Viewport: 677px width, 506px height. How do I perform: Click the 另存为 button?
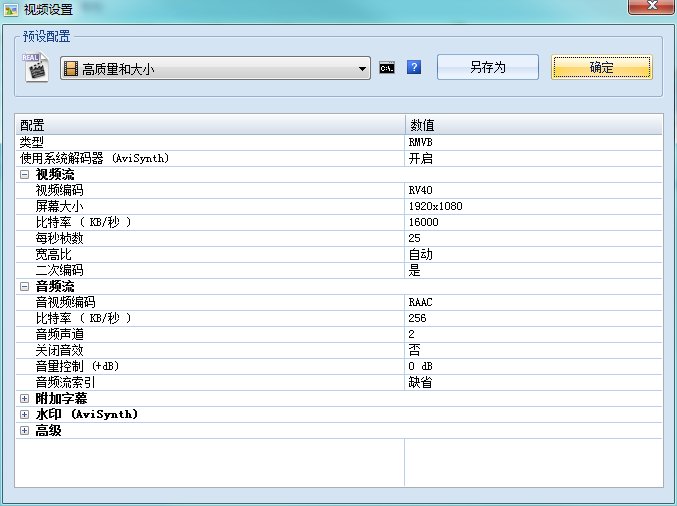(x=488, y=67)
